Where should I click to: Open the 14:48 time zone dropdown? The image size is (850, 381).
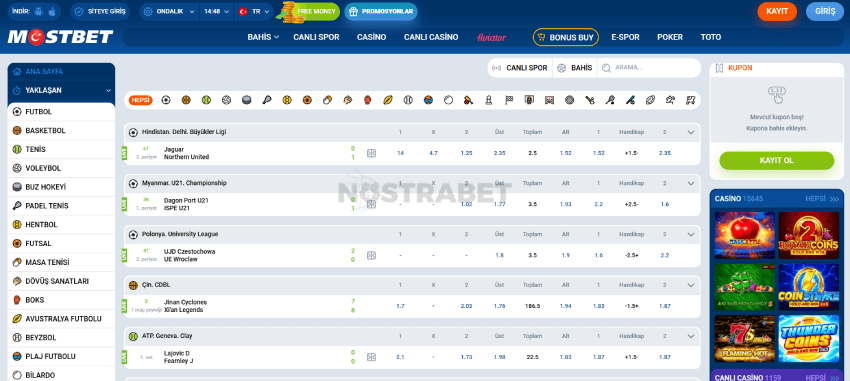click(216, 11)
